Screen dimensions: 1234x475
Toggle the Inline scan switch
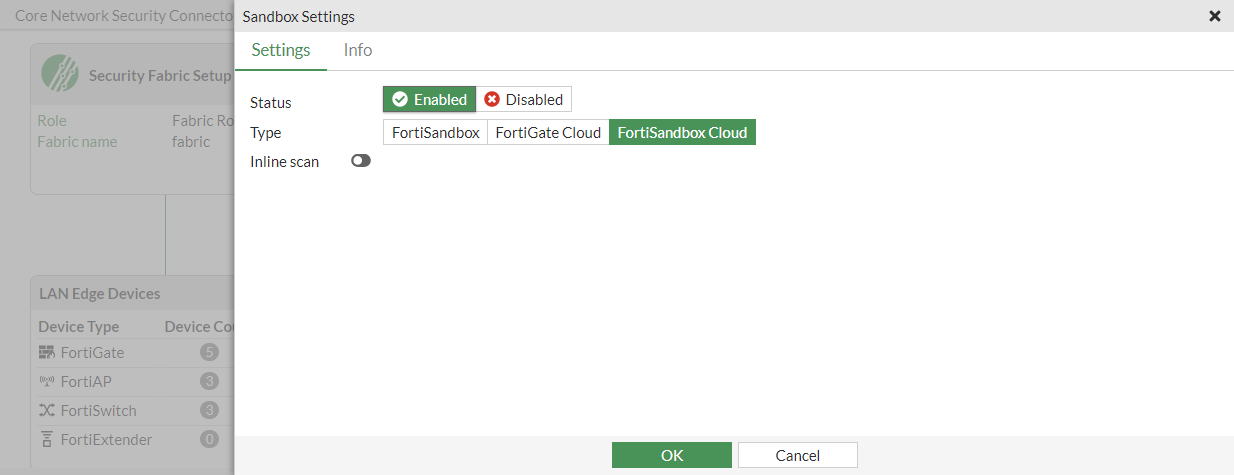(361, 161)
